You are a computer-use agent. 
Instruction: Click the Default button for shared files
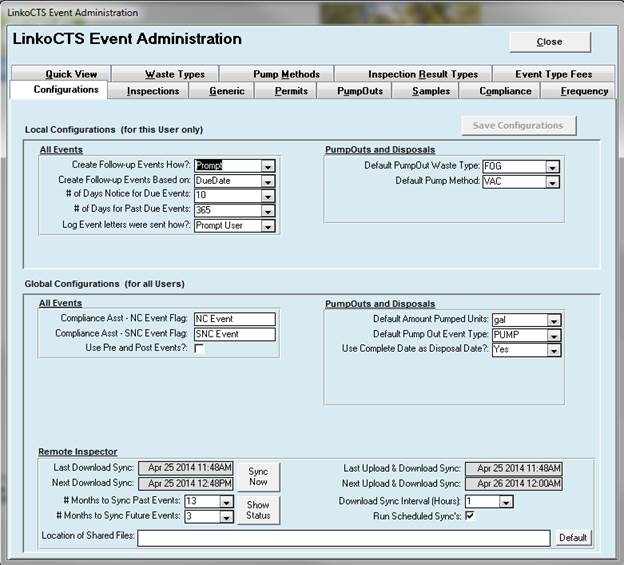(572, 538)
